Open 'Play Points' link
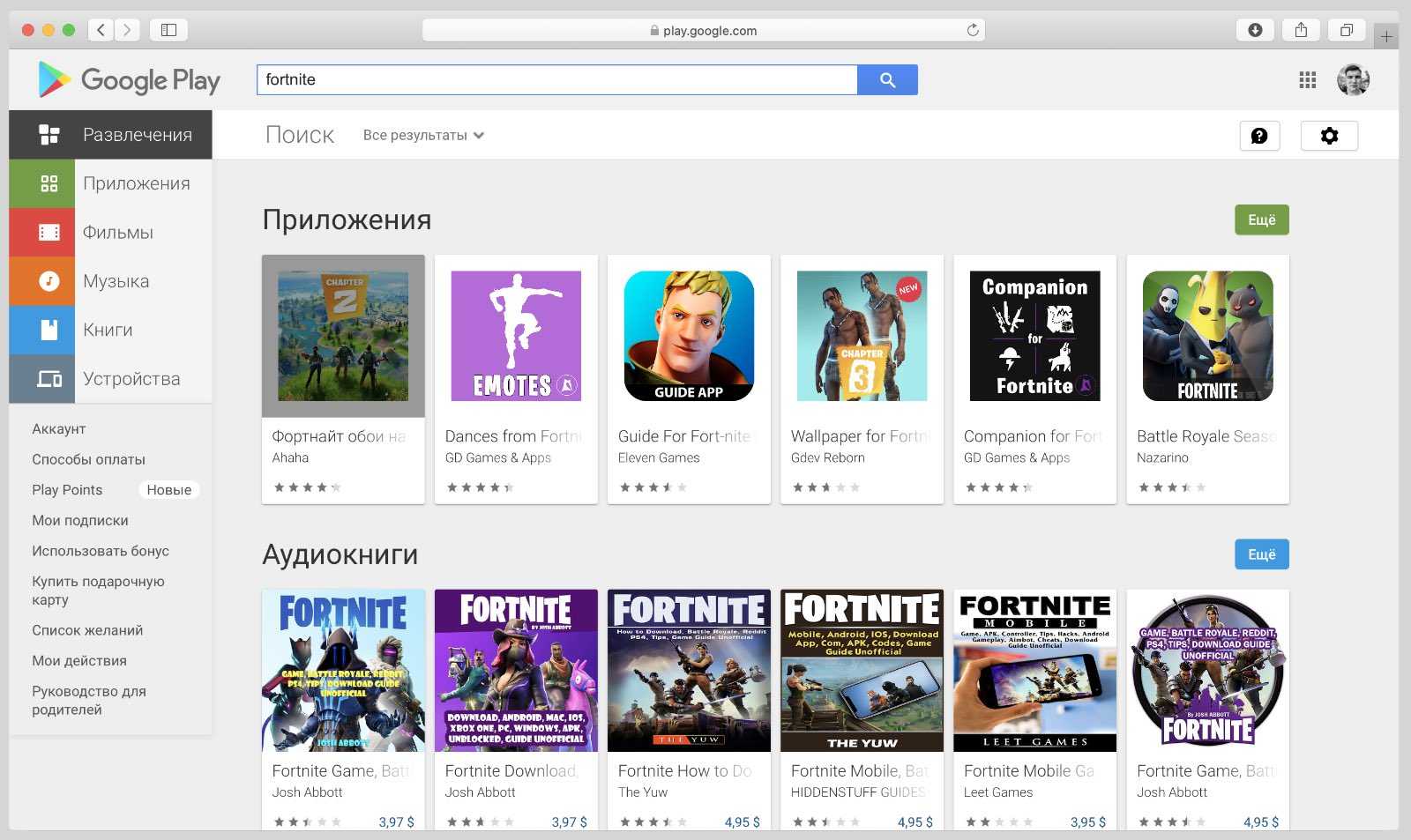 pyautogui.click(x=67, y=490)
